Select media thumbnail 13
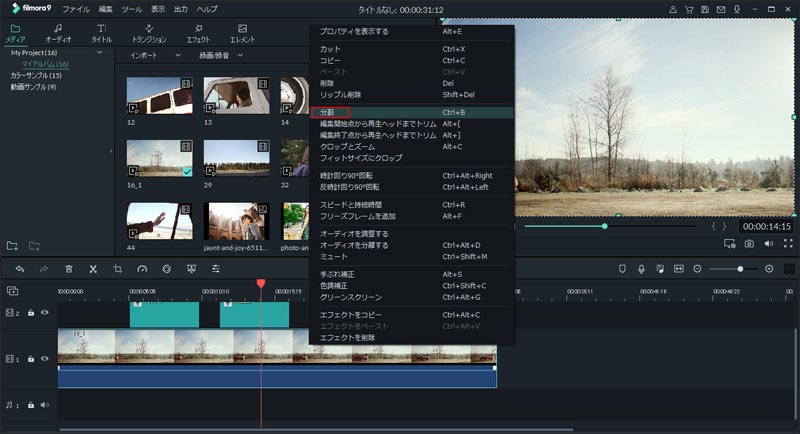 point(237,96)
